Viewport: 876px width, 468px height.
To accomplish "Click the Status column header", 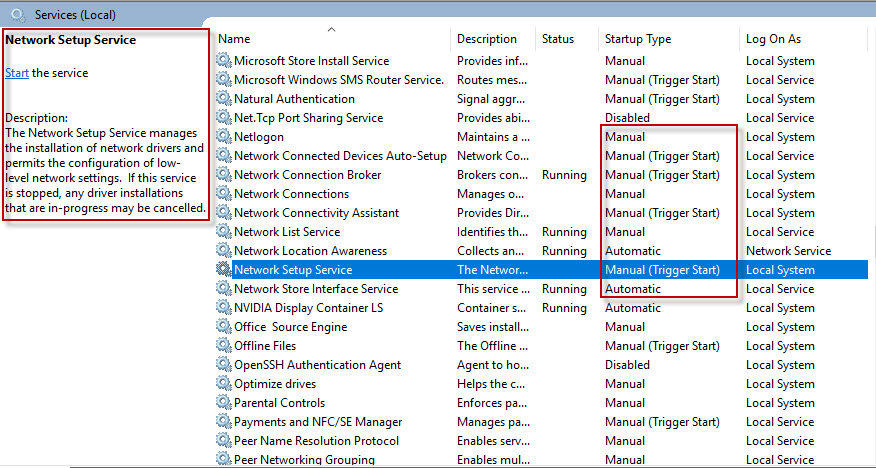I will click(x=558, y=39).
